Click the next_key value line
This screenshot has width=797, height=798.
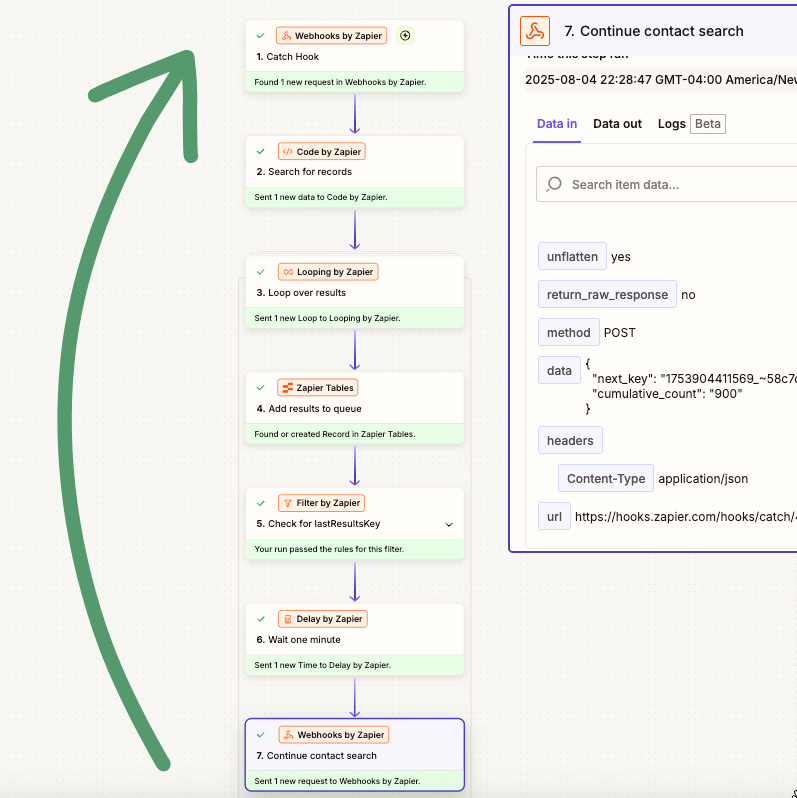pyautogui.click(x=694, y=379)
